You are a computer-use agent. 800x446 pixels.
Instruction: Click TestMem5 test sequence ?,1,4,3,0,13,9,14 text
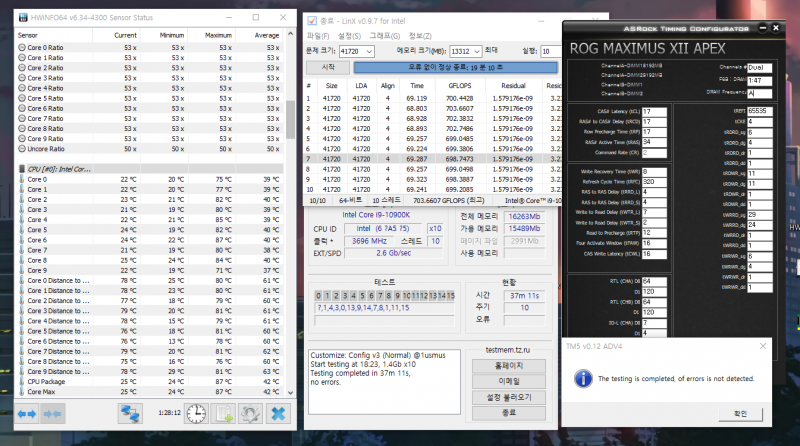point(385,308)
